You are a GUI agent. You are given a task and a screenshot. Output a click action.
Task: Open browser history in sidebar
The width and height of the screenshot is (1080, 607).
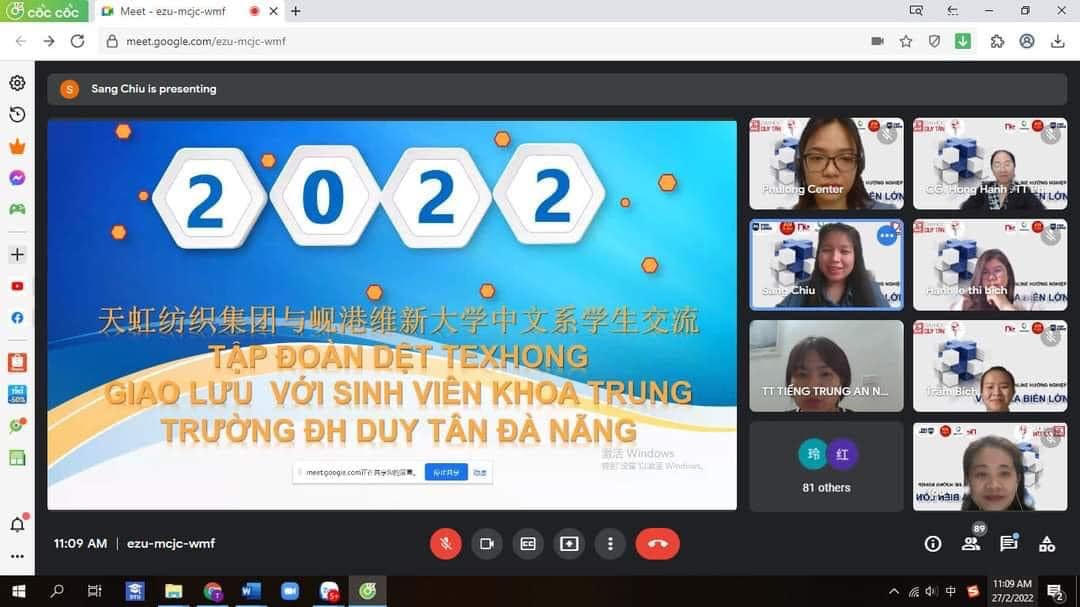tap(17, 114)
